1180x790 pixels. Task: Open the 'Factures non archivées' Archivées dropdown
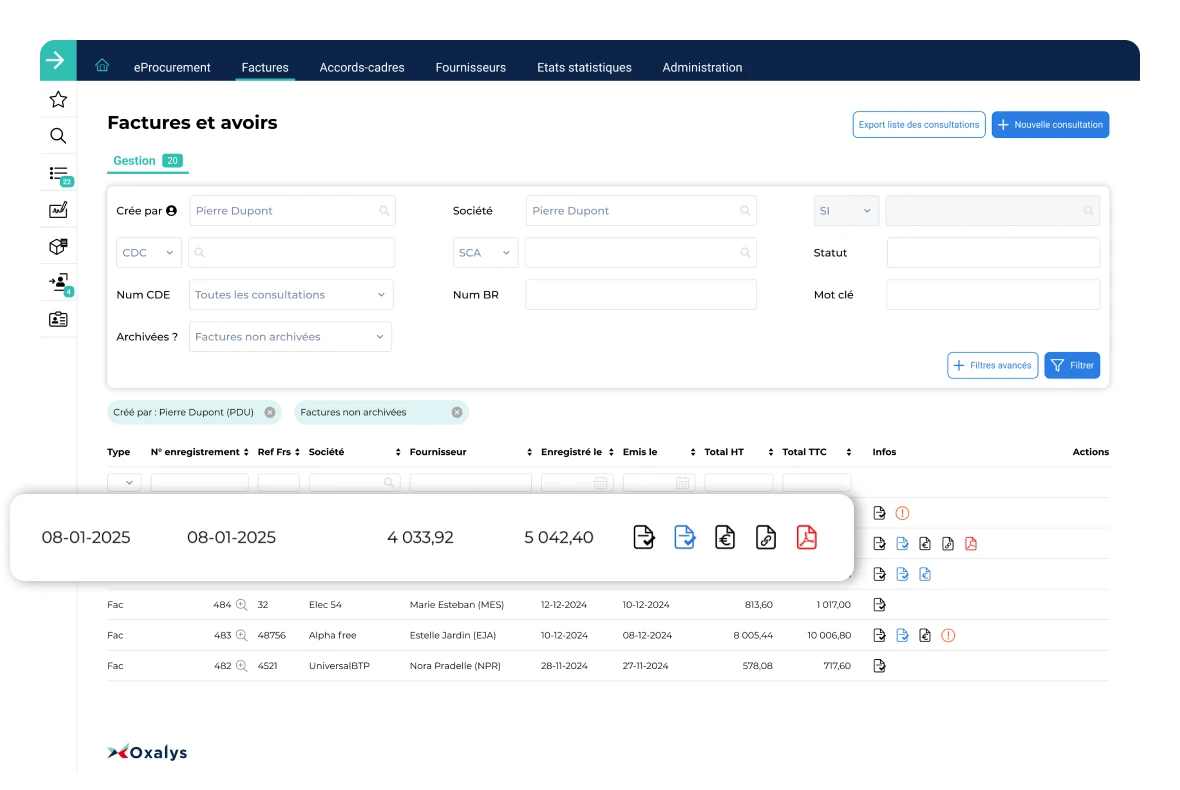[290, 337]
